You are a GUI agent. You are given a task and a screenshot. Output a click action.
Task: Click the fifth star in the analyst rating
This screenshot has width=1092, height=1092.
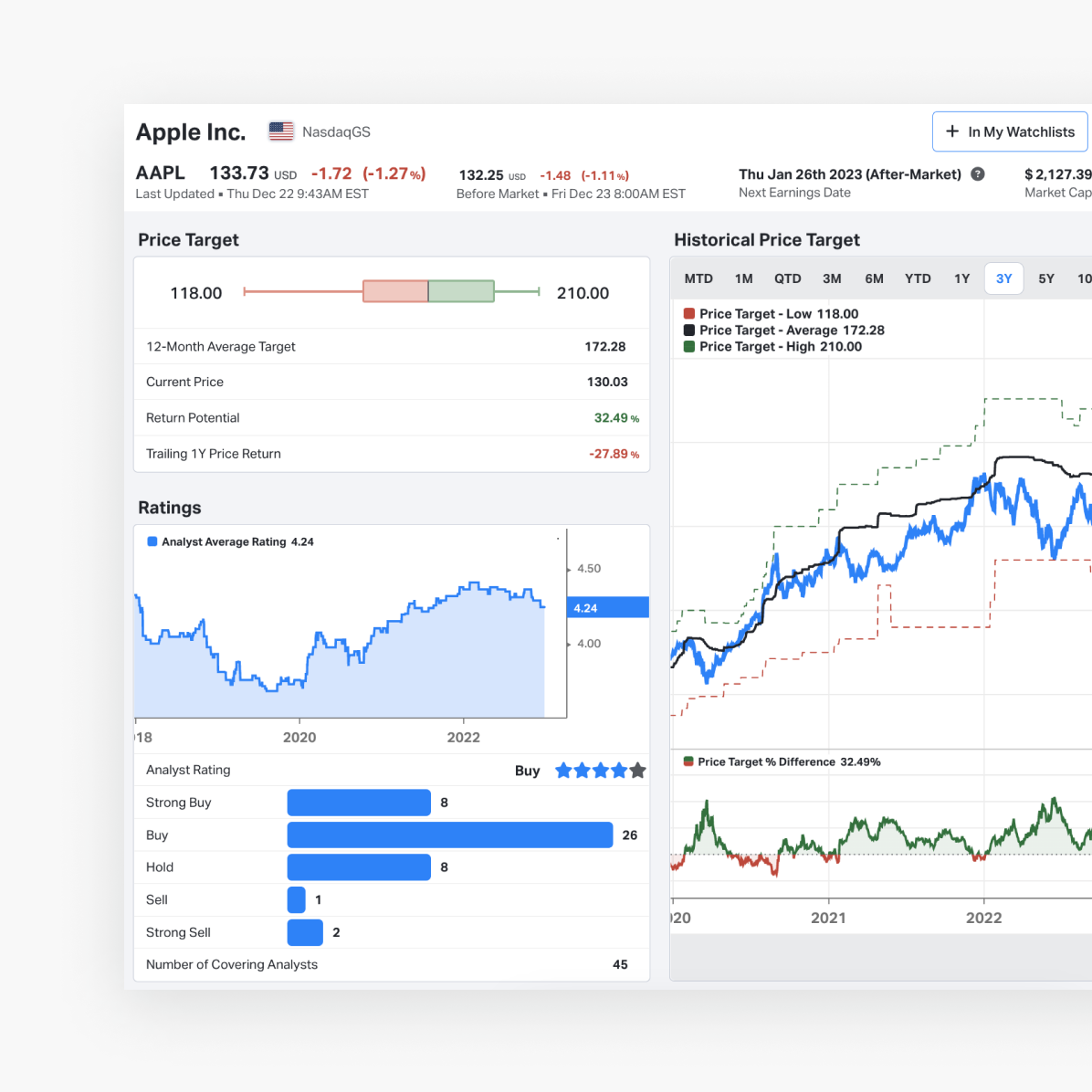(x=637, y=770)
